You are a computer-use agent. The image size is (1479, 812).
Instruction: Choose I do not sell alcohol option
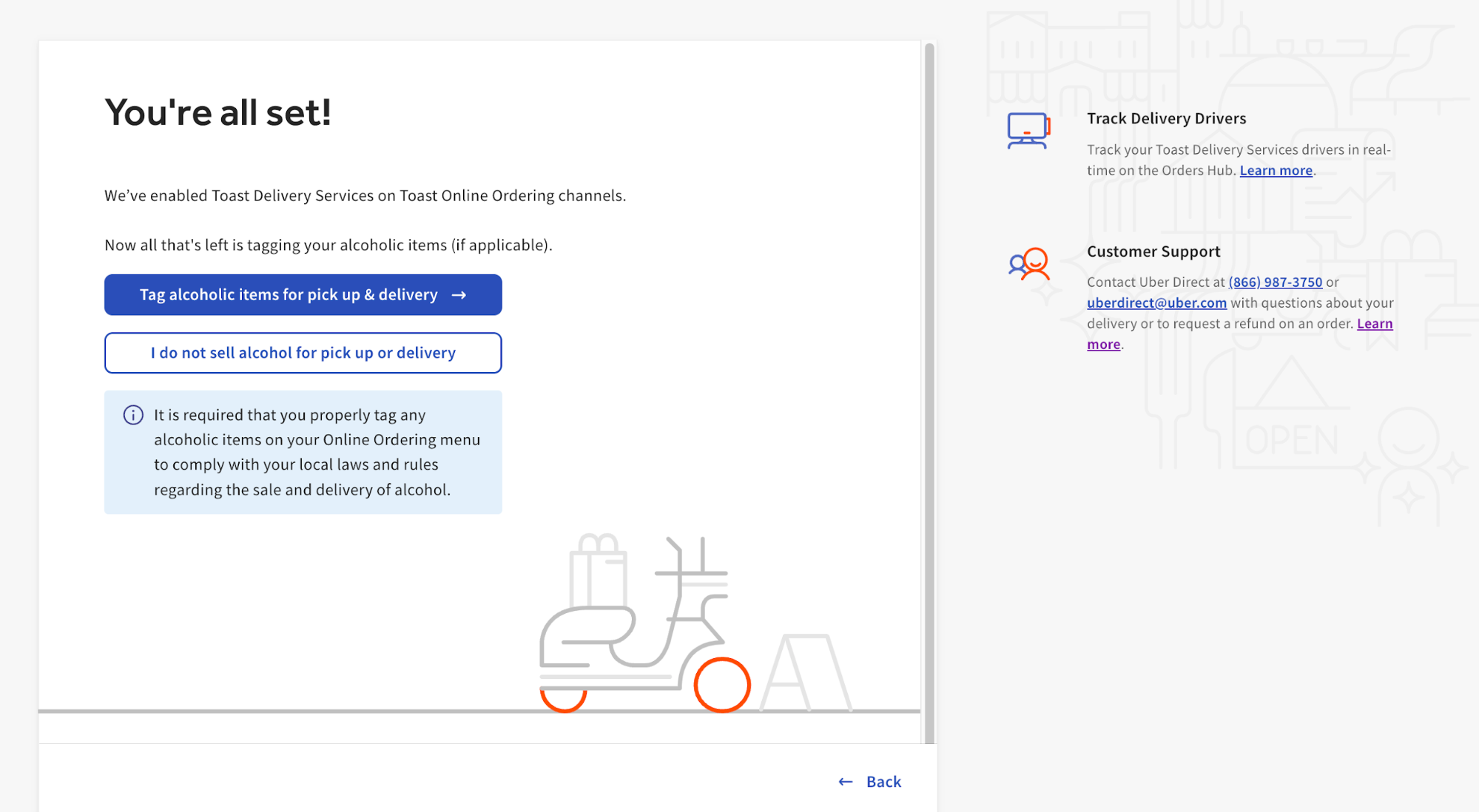tap(303, 353)
